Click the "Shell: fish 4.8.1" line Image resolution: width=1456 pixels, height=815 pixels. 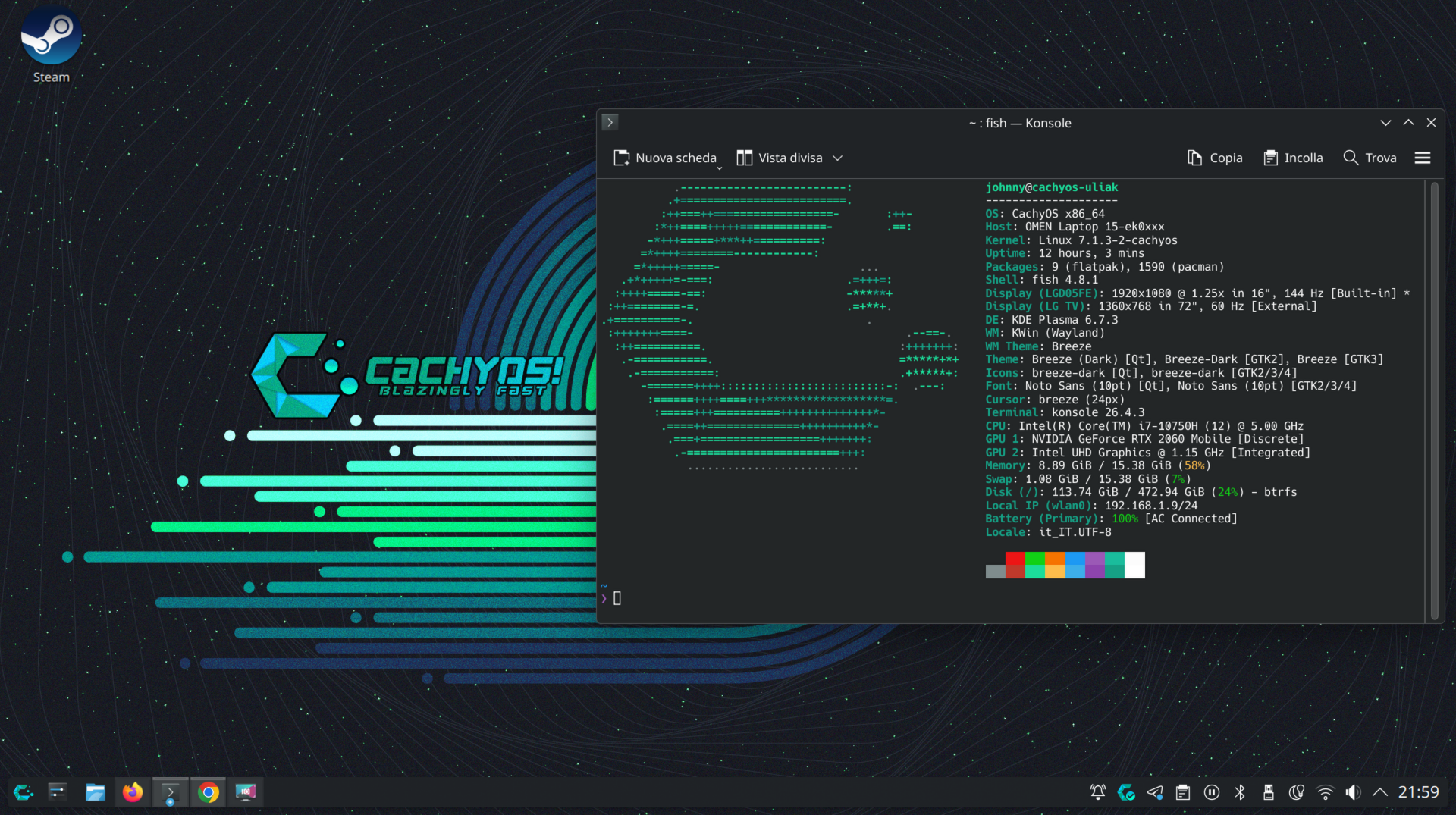1042,280
